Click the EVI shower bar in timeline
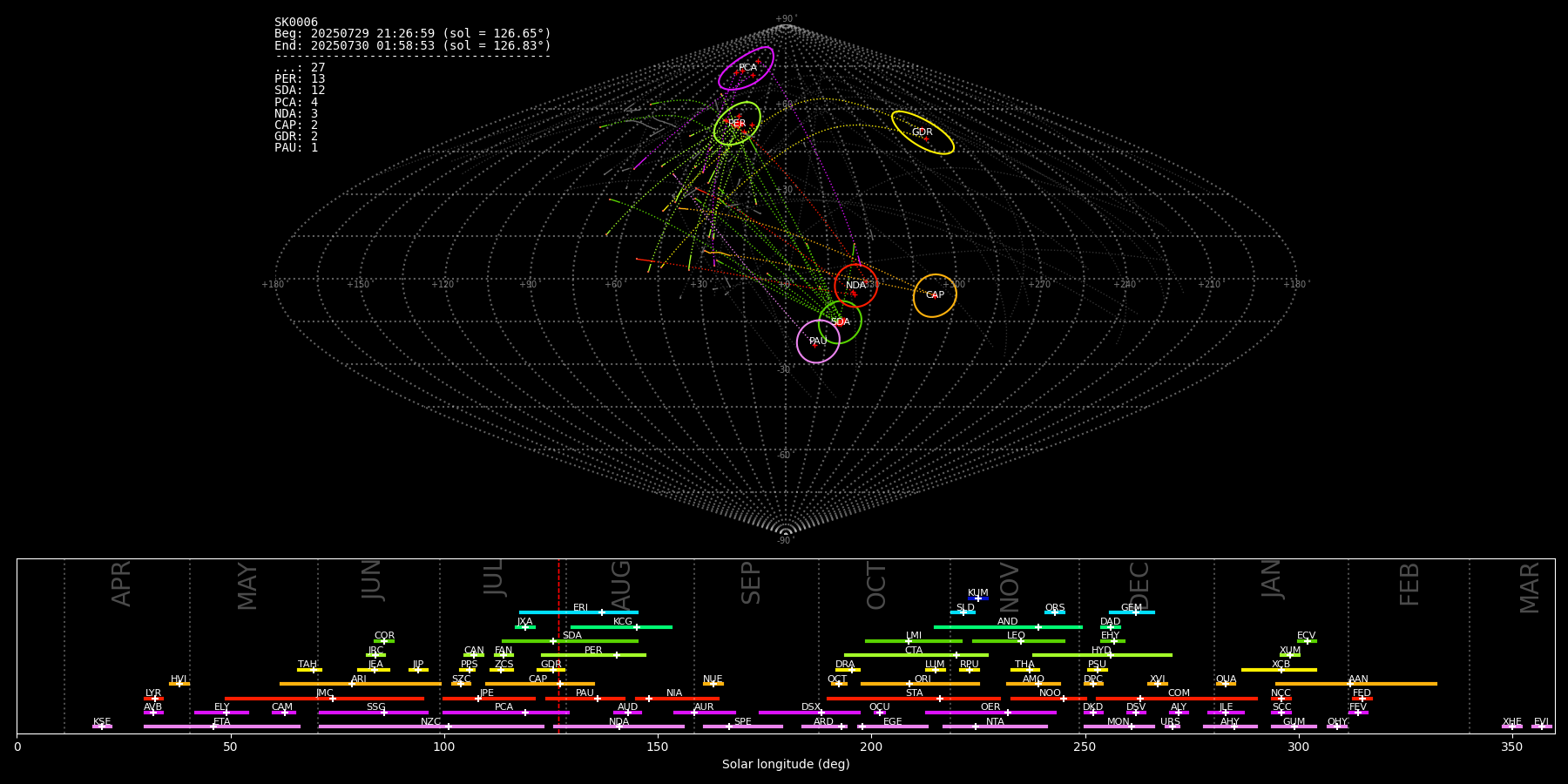Image resolution: width=1568 pixels, height=784 pixels. pyautogui.click(x=1542, y=727)
